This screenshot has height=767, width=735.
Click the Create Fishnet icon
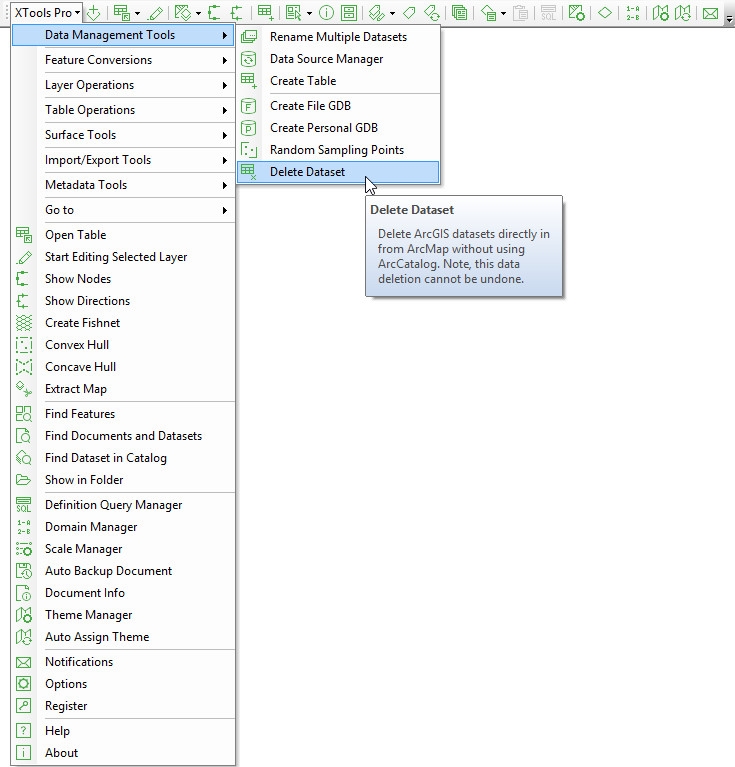click(x=24, y=323)
